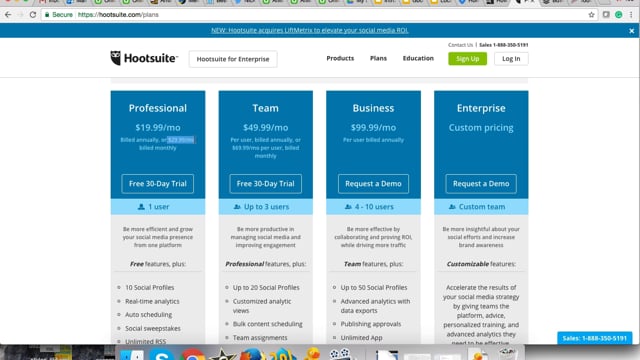Open Chrome from the dock

(x=193, y=354)
